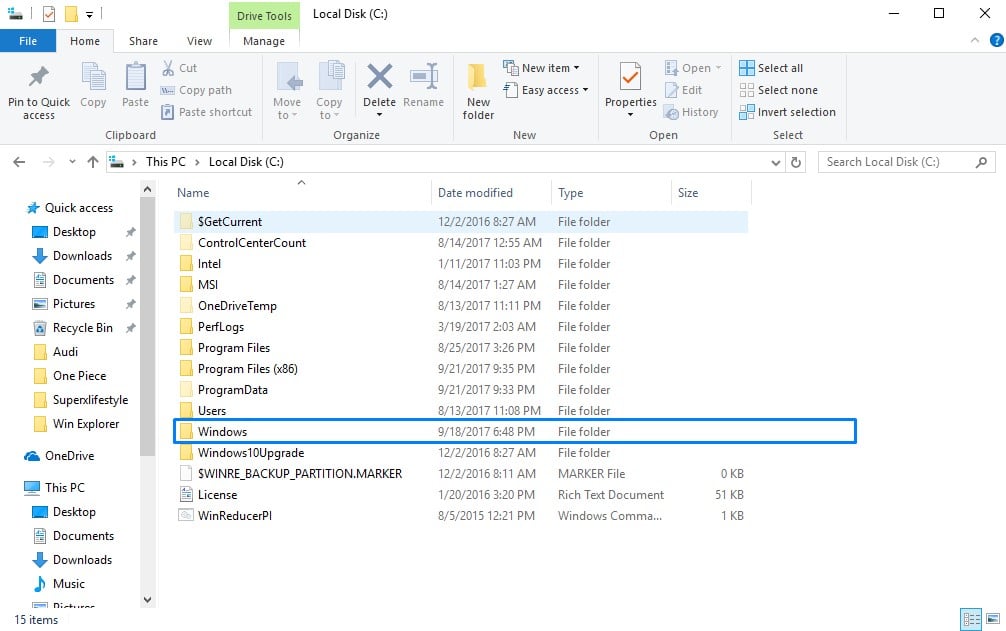Screen dimensions: 1006x631
Task: Click the Paste ribbon icon
Action: tap(135, 85)
